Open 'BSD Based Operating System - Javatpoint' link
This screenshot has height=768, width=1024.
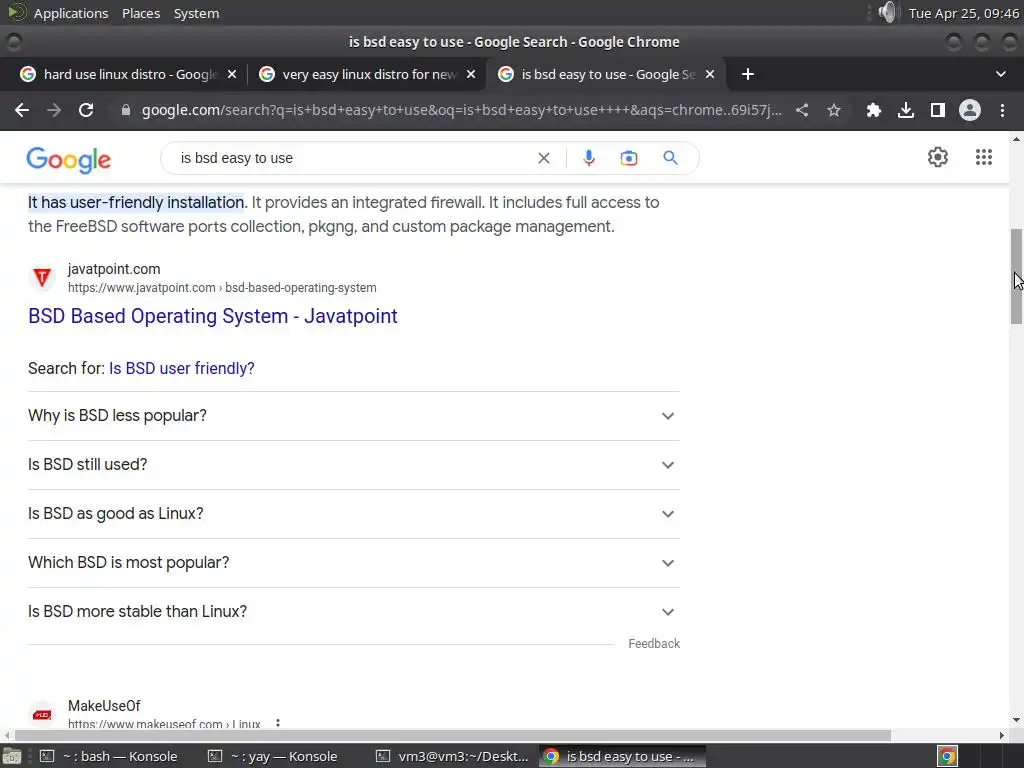coord(213,316)
